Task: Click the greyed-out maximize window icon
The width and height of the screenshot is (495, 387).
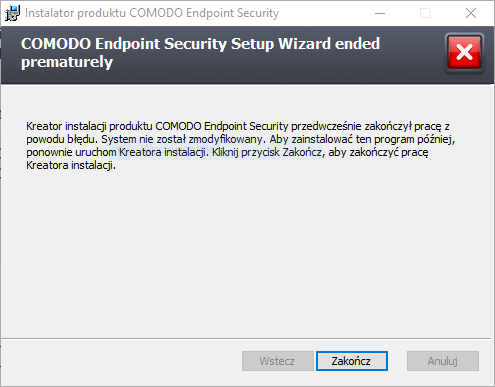Action: 425,13
